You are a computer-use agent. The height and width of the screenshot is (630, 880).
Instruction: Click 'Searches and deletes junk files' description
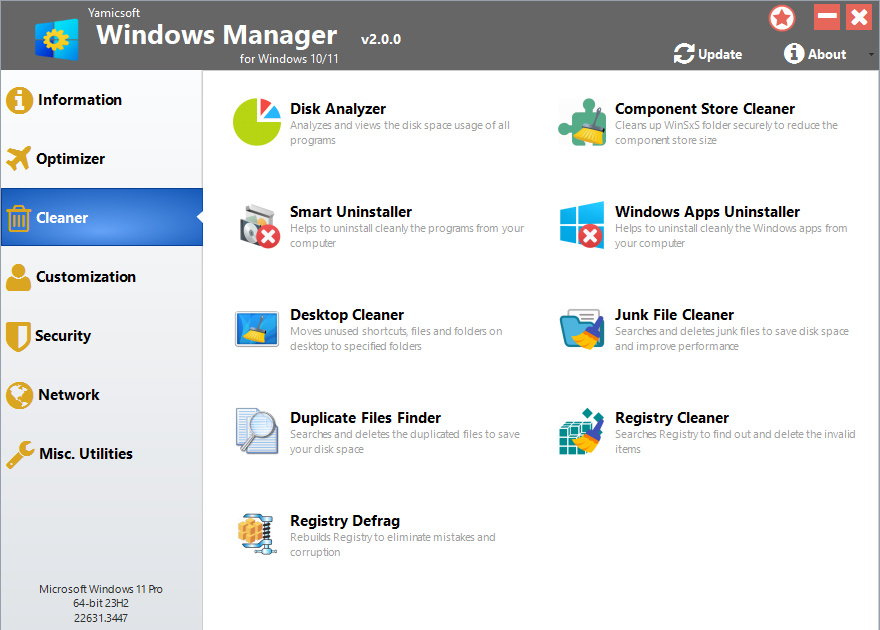coord(731,339)
